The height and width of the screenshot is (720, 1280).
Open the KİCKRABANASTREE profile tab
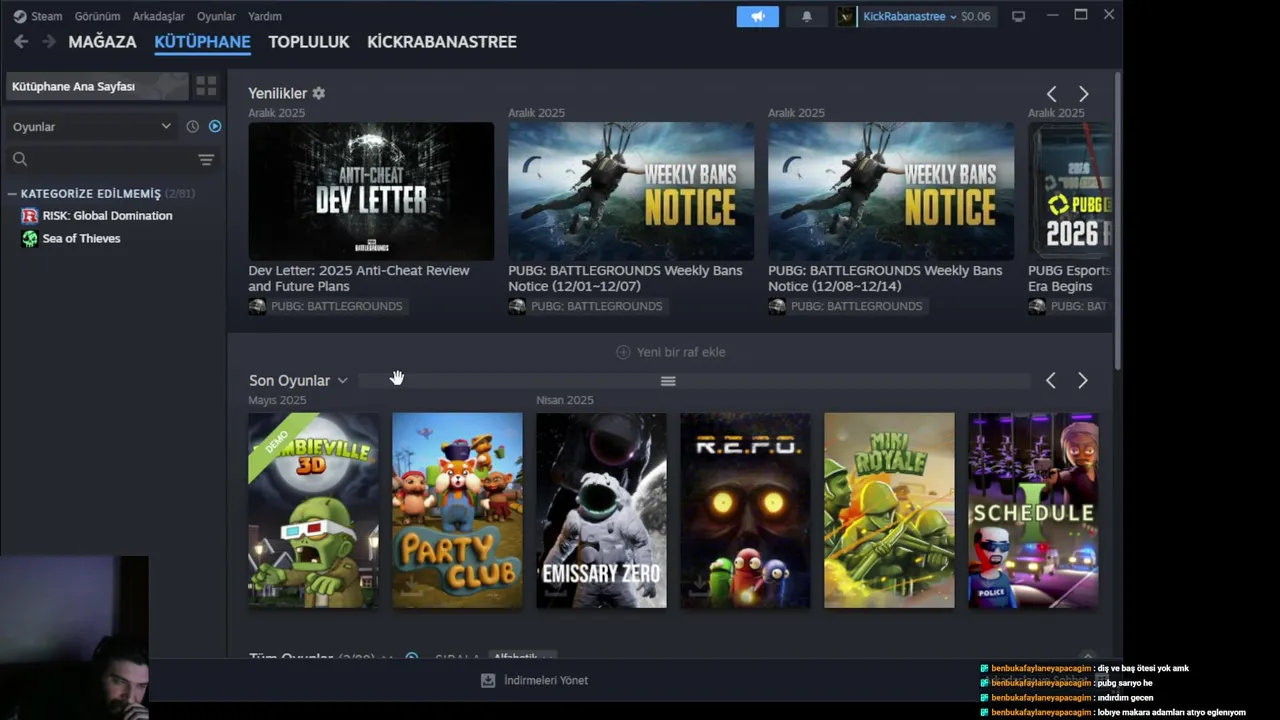pos(442,42)
